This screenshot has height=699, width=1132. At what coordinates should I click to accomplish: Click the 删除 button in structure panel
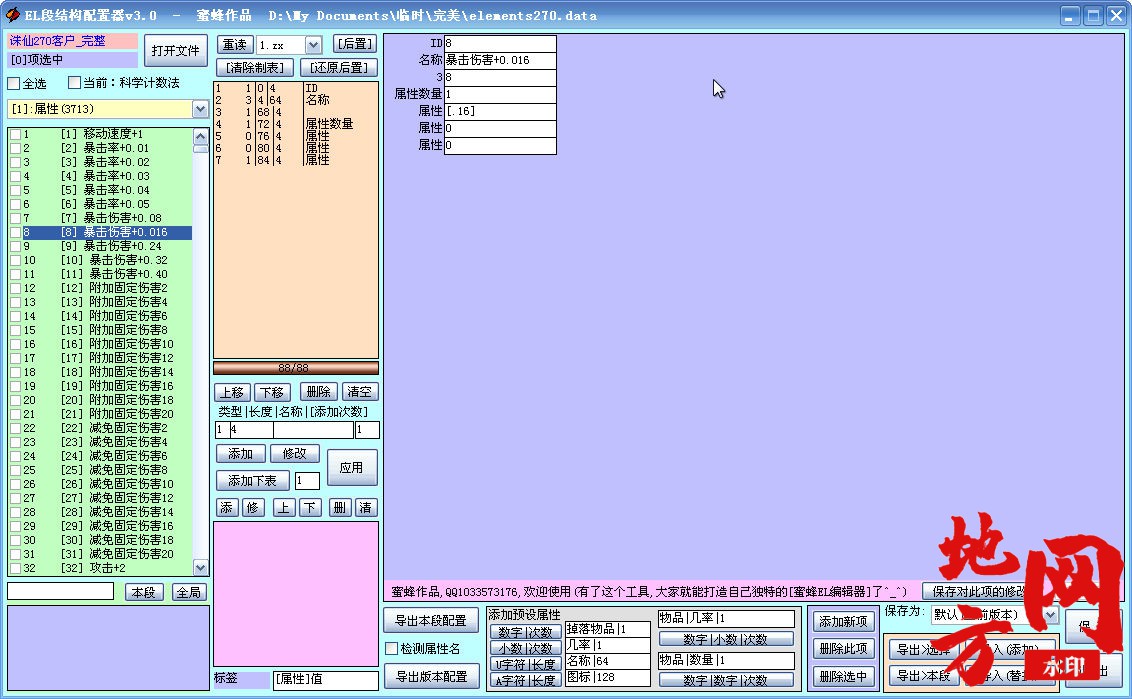318,391
